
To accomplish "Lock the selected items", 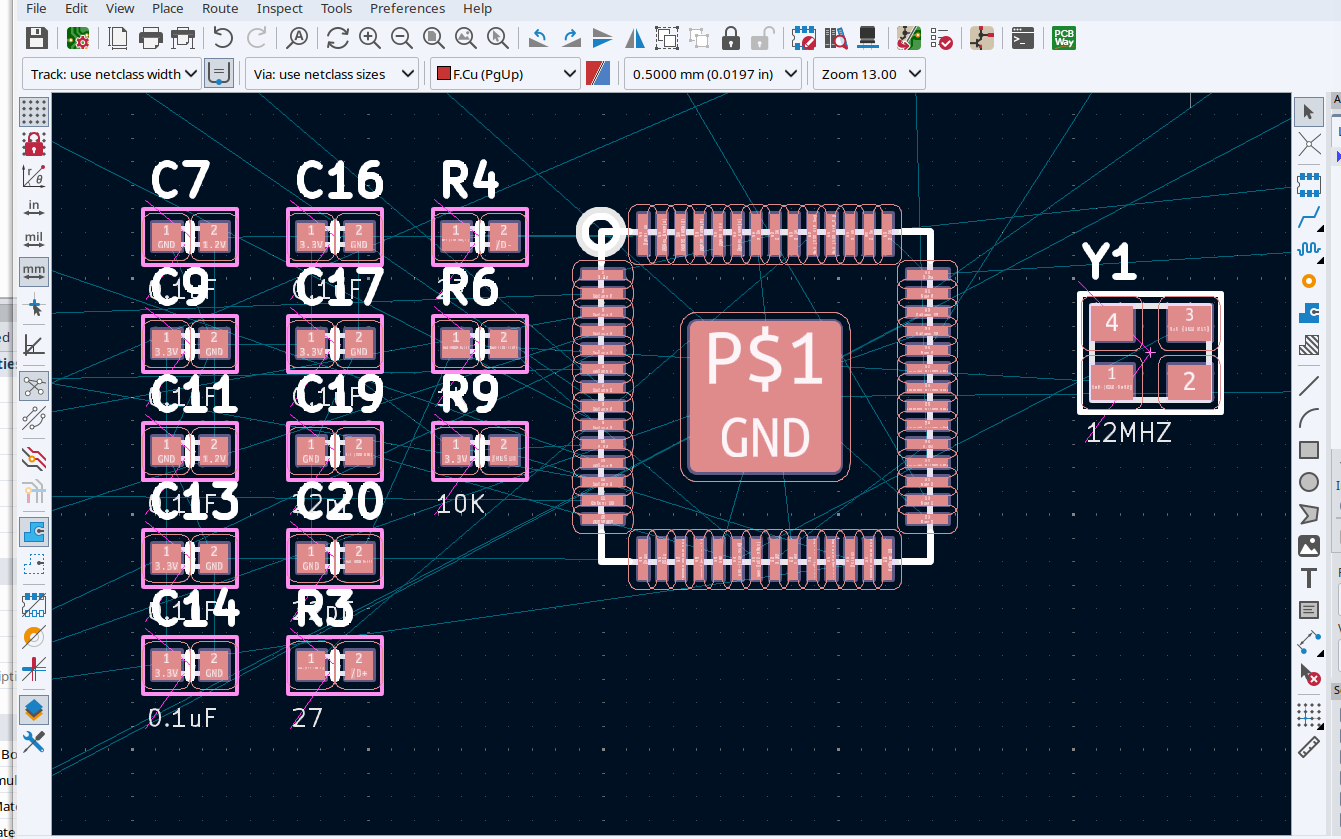I will (x=731, y=39).
